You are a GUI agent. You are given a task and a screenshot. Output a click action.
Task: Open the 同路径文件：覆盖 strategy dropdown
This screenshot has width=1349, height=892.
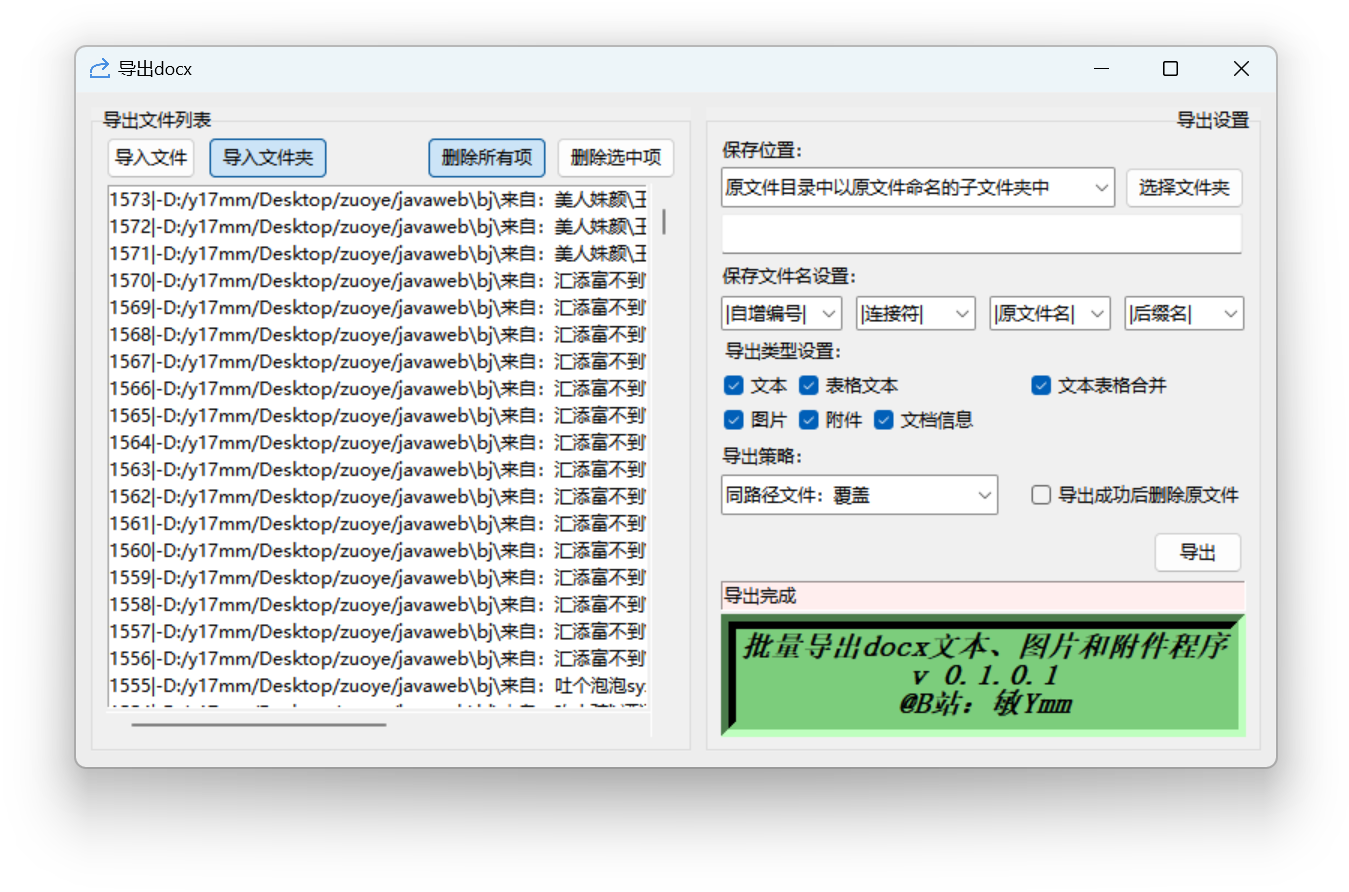(859, 494)
